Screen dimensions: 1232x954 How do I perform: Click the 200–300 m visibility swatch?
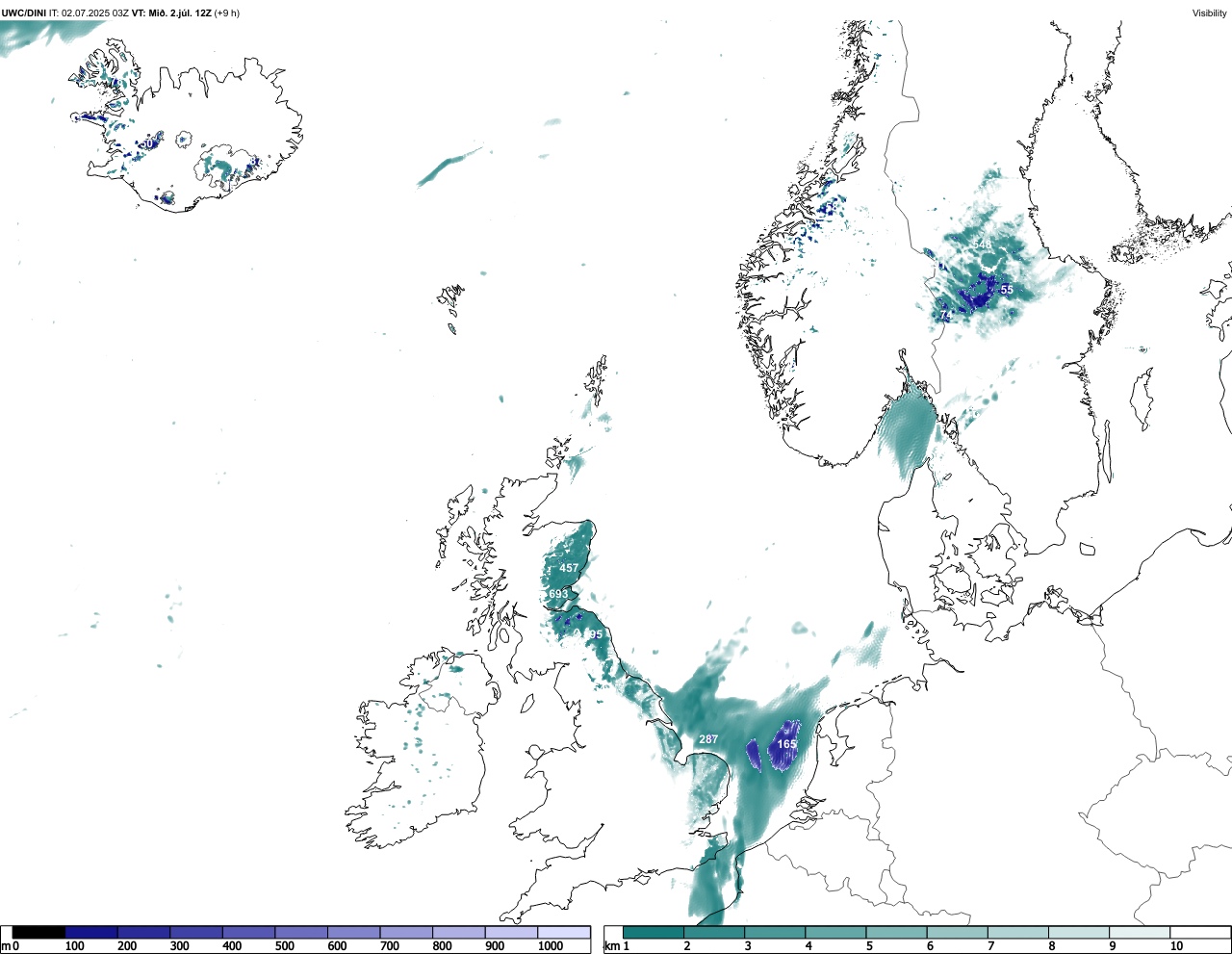coord(143,933)
